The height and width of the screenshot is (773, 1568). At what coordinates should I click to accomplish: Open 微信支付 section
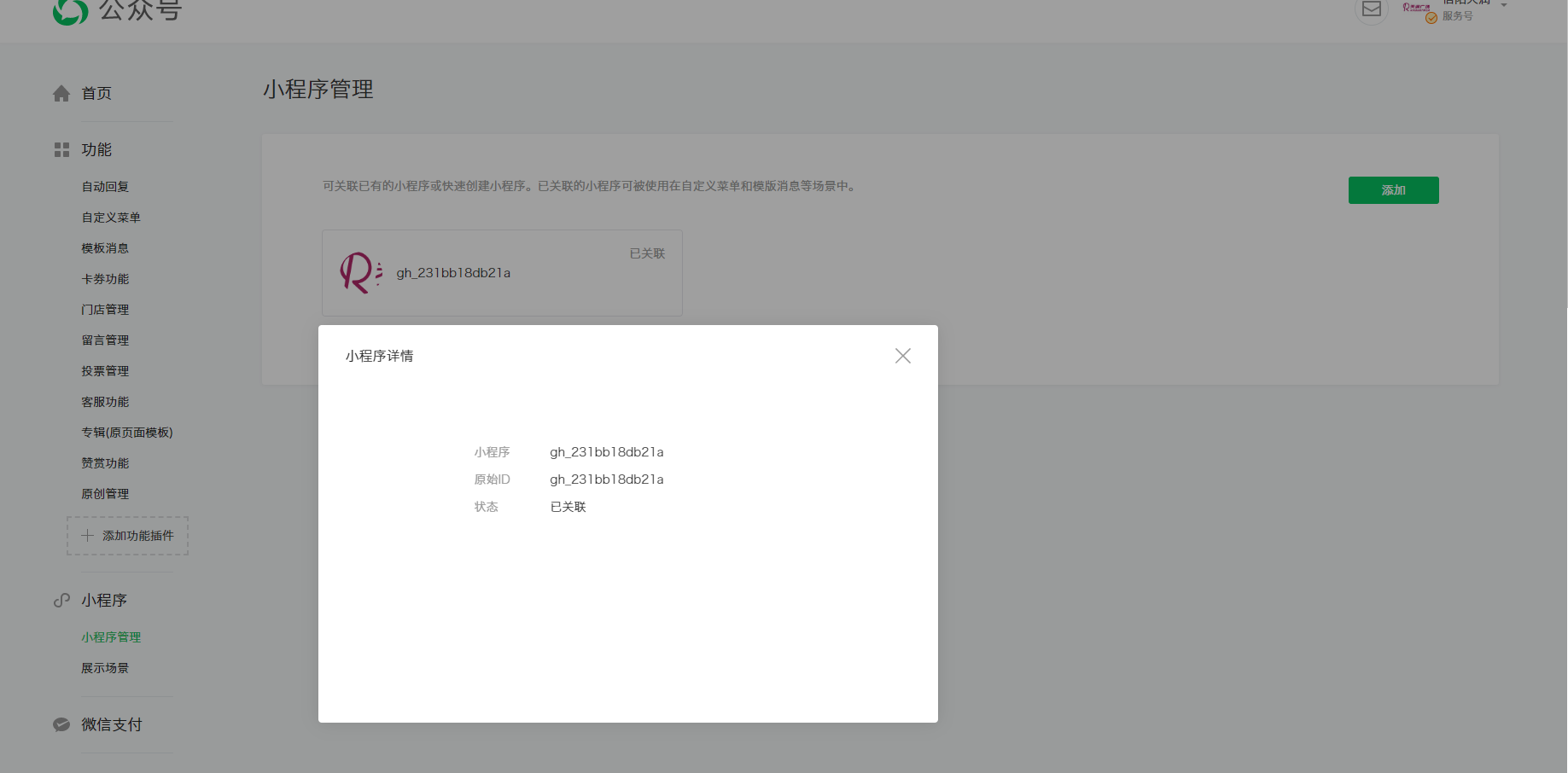[x=112, y=724]
